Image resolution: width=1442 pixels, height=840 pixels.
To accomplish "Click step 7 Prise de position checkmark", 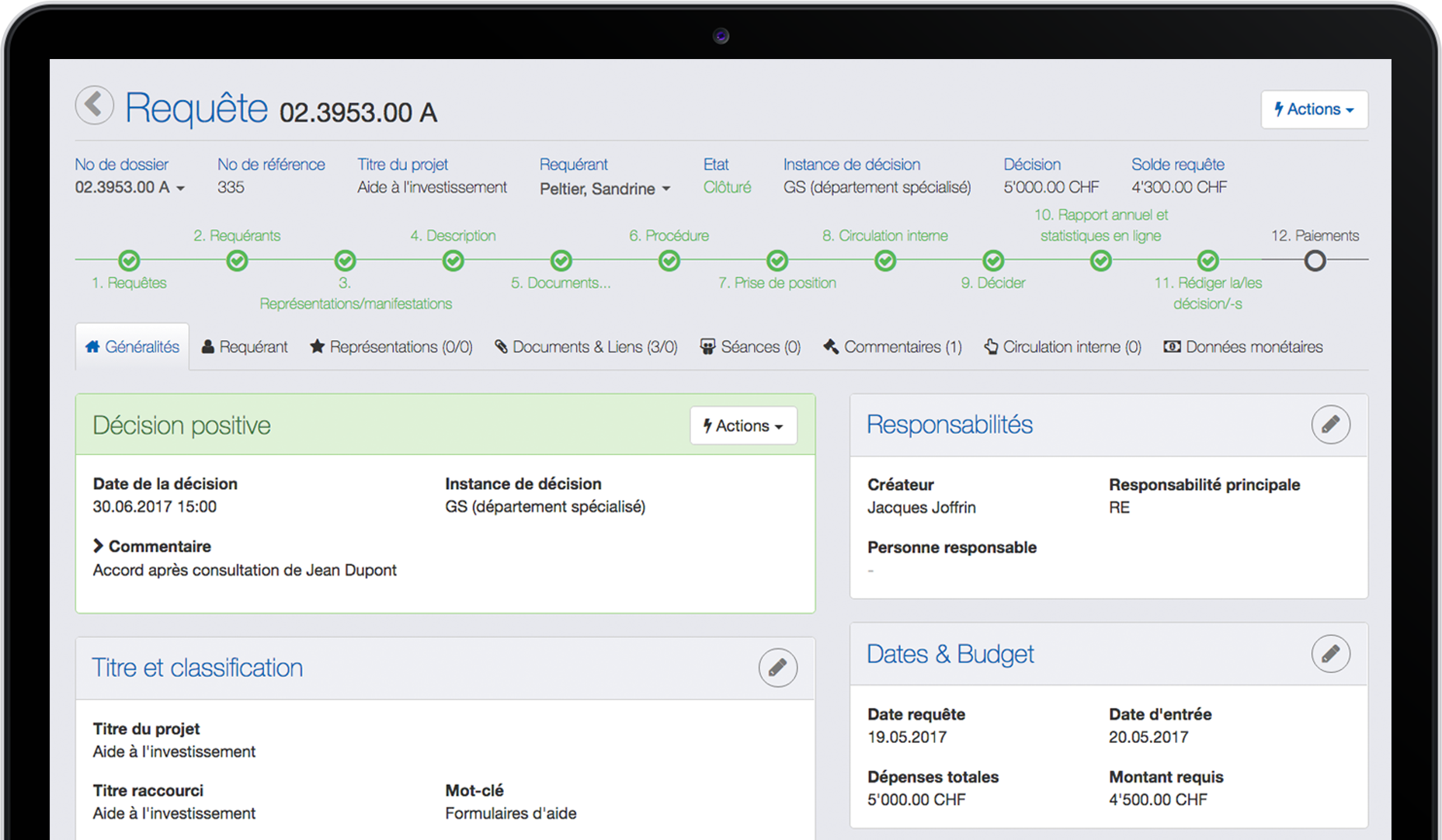I will [x=777, y=260].
